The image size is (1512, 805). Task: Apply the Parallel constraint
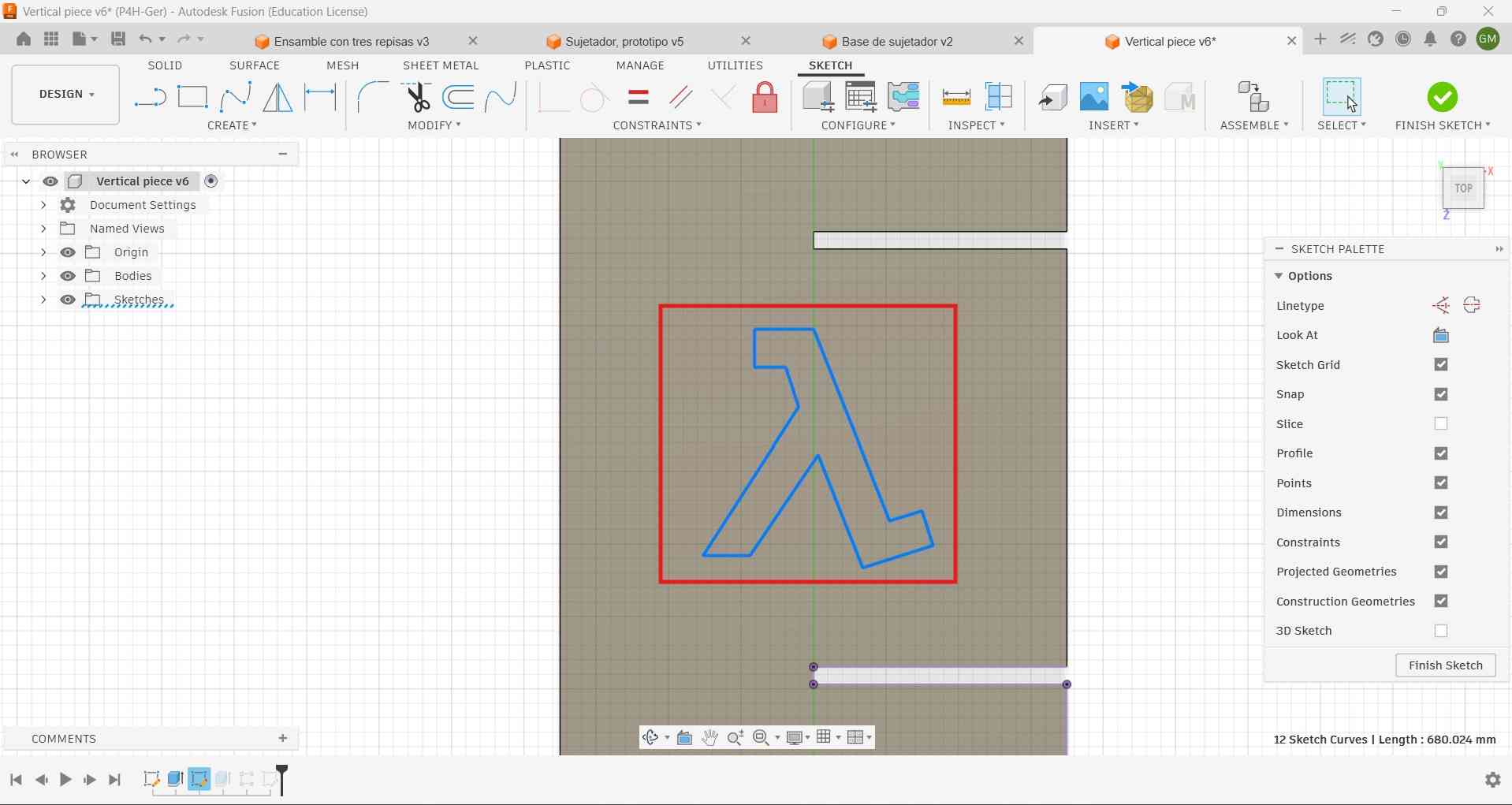tap(680, 97)
